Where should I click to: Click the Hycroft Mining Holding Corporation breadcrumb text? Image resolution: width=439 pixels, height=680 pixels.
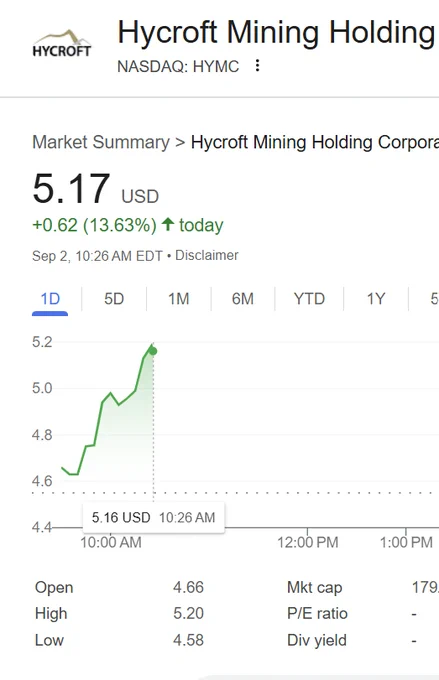(x=315, y=142)
